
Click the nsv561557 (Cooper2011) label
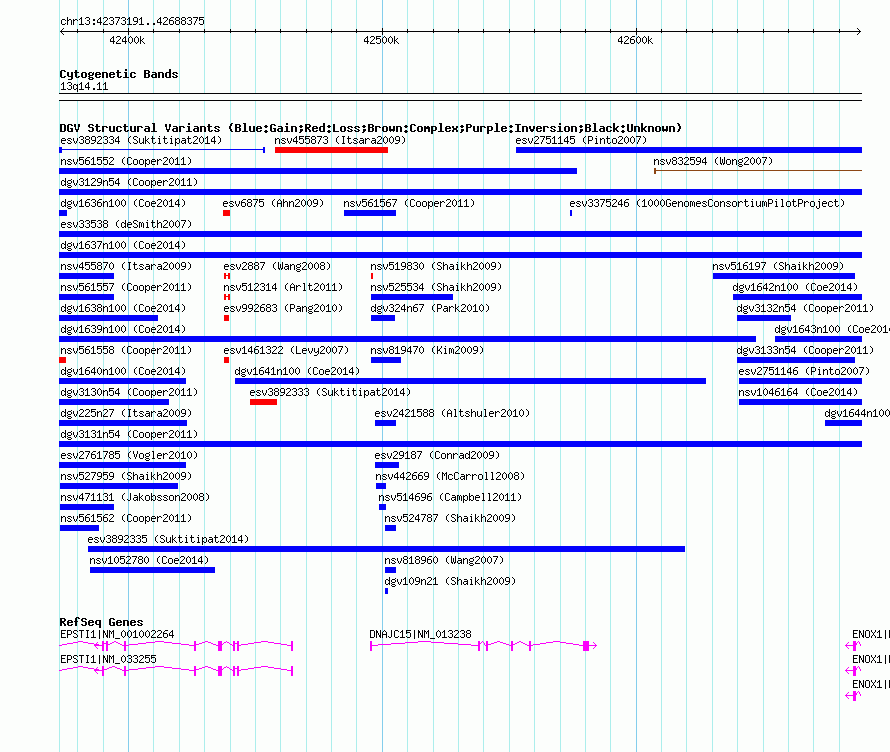point(126,287)
